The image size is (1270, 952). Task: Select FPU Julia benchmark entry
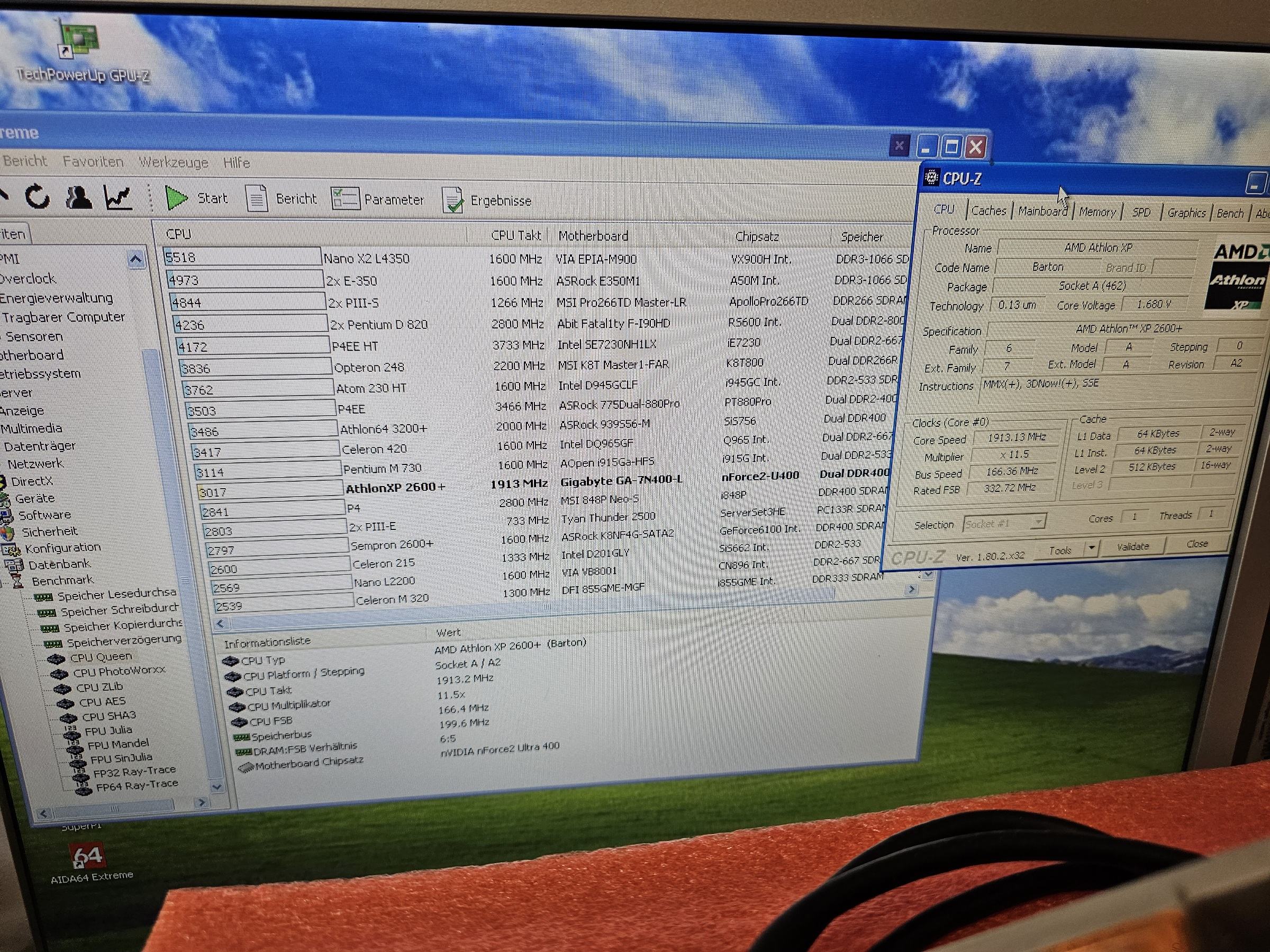108,730
